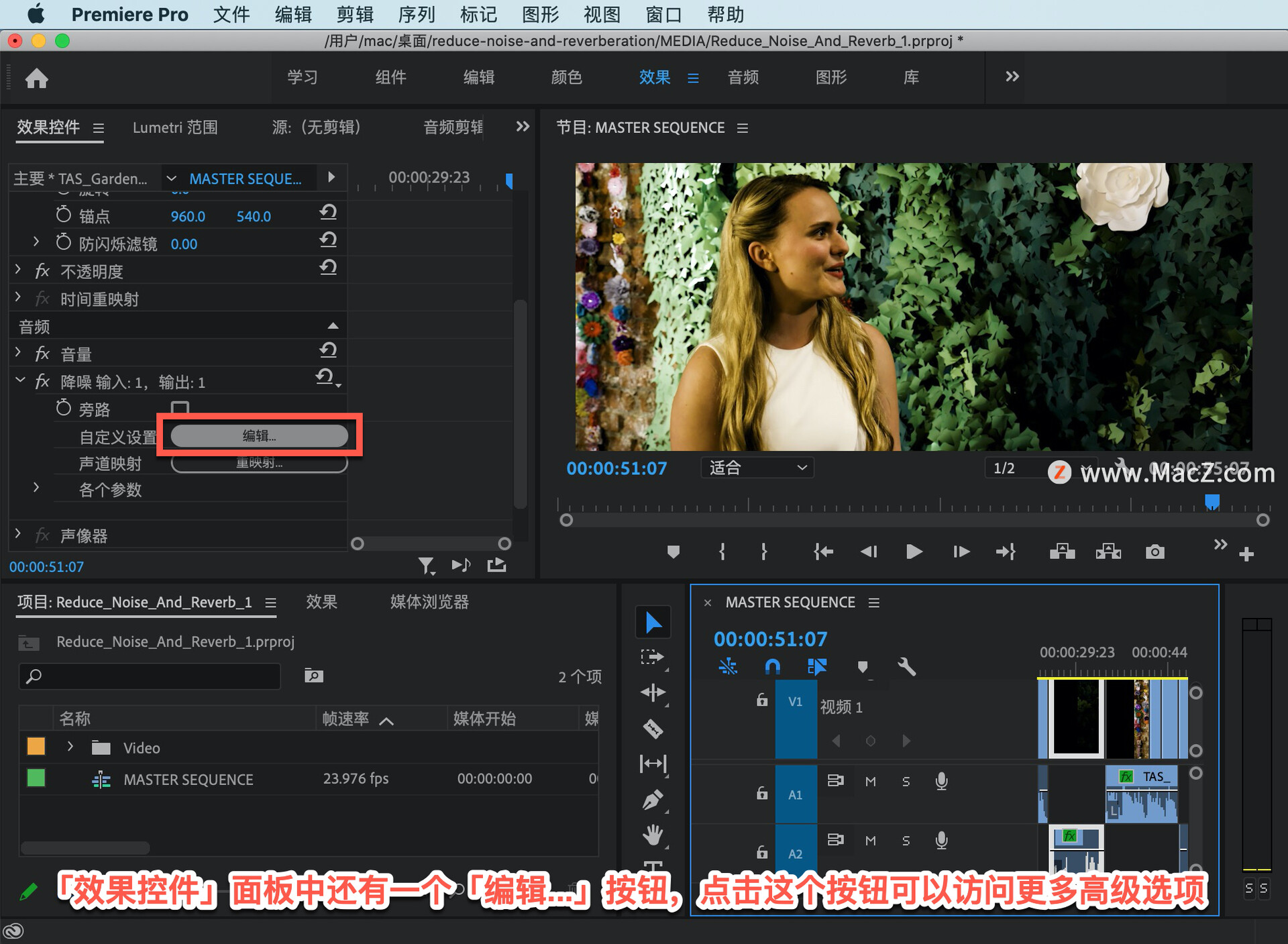Enable voice-over record on A1
1288x944 pixels.
(x=942, y=781)
